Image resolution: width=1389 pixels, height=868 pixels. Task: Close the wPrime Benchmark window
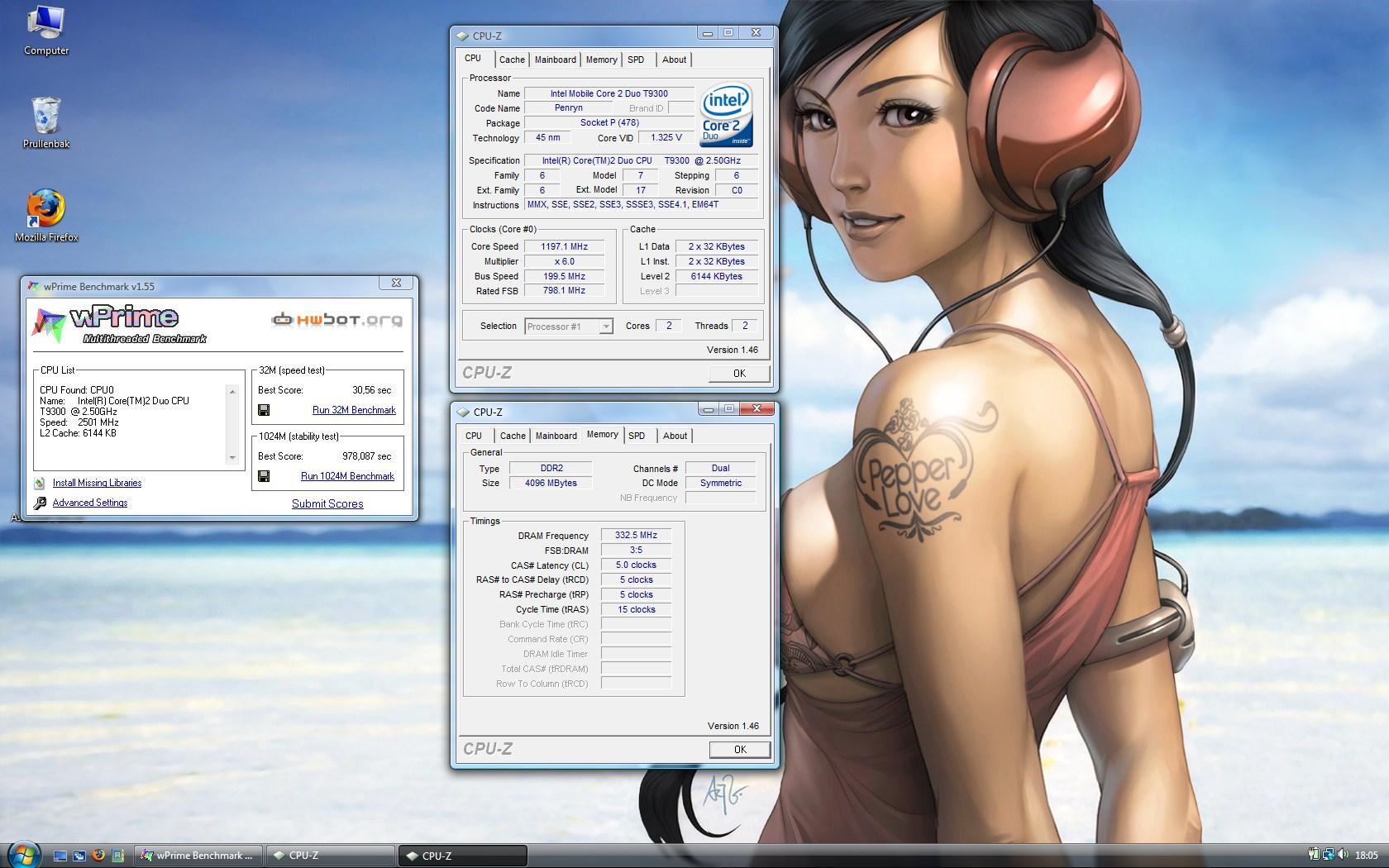(396, 283)
